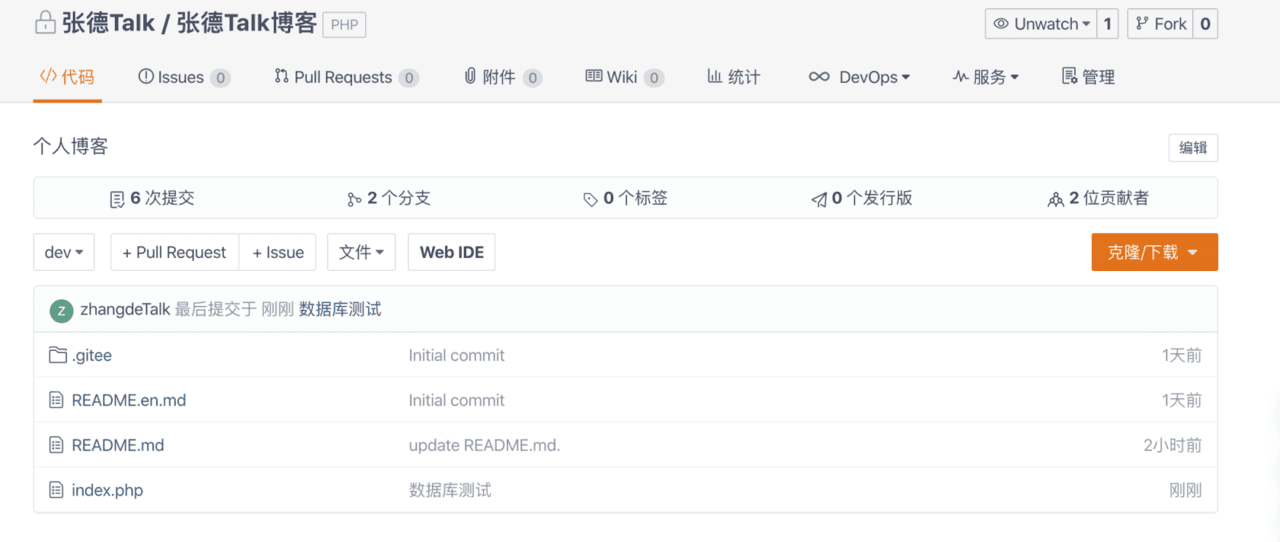Click the DevOps infinity icon
Screen dimensions: 1280x542
819,77
